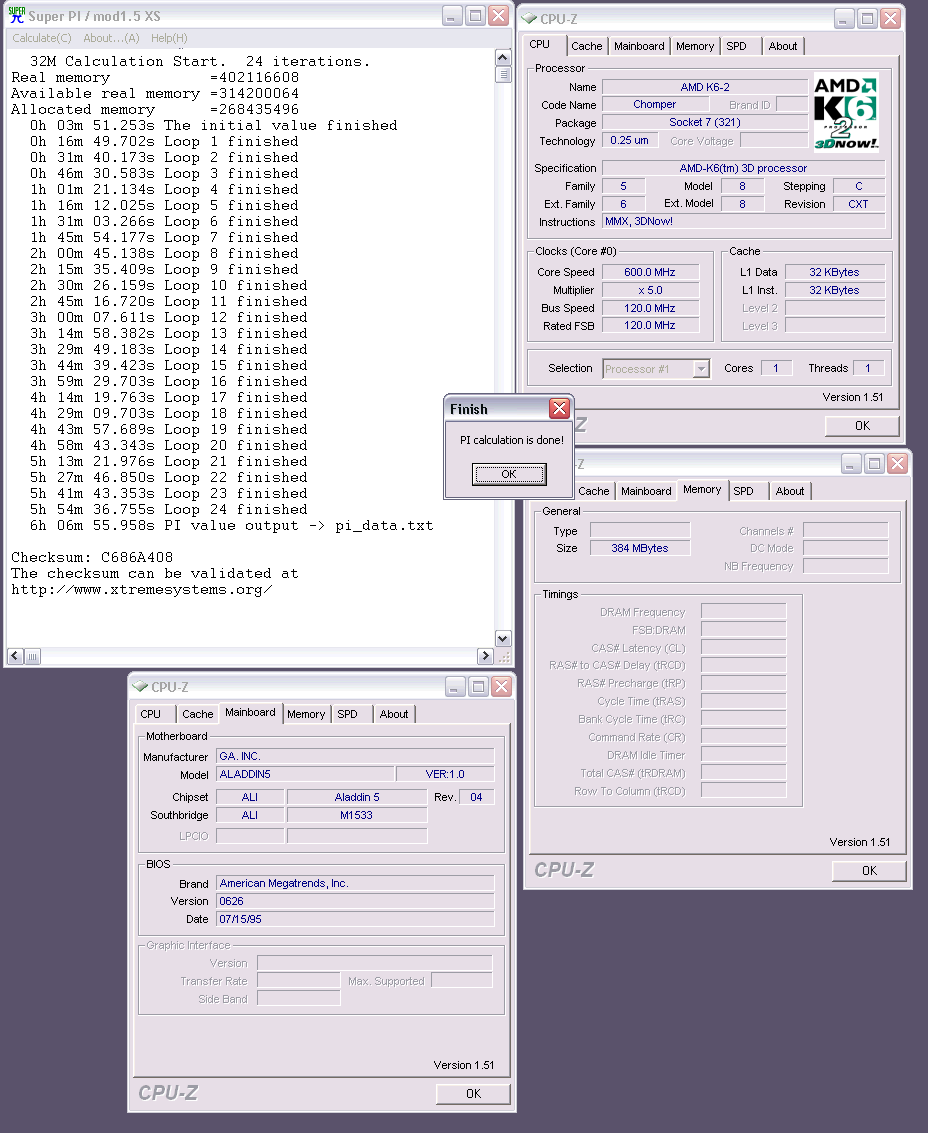Switch to Cache tab in Mainboard window

pos(197,714)
